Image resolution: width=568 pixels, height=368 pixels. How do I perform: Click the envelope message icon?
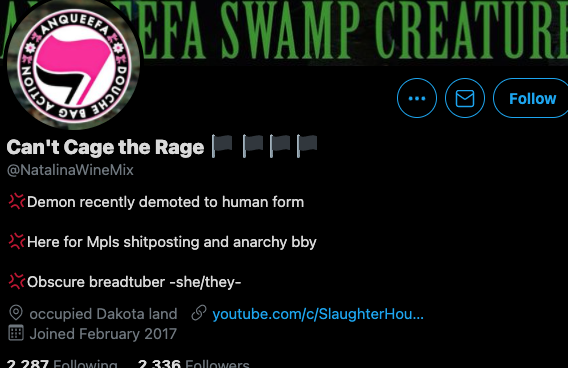[x=465, y=98]
